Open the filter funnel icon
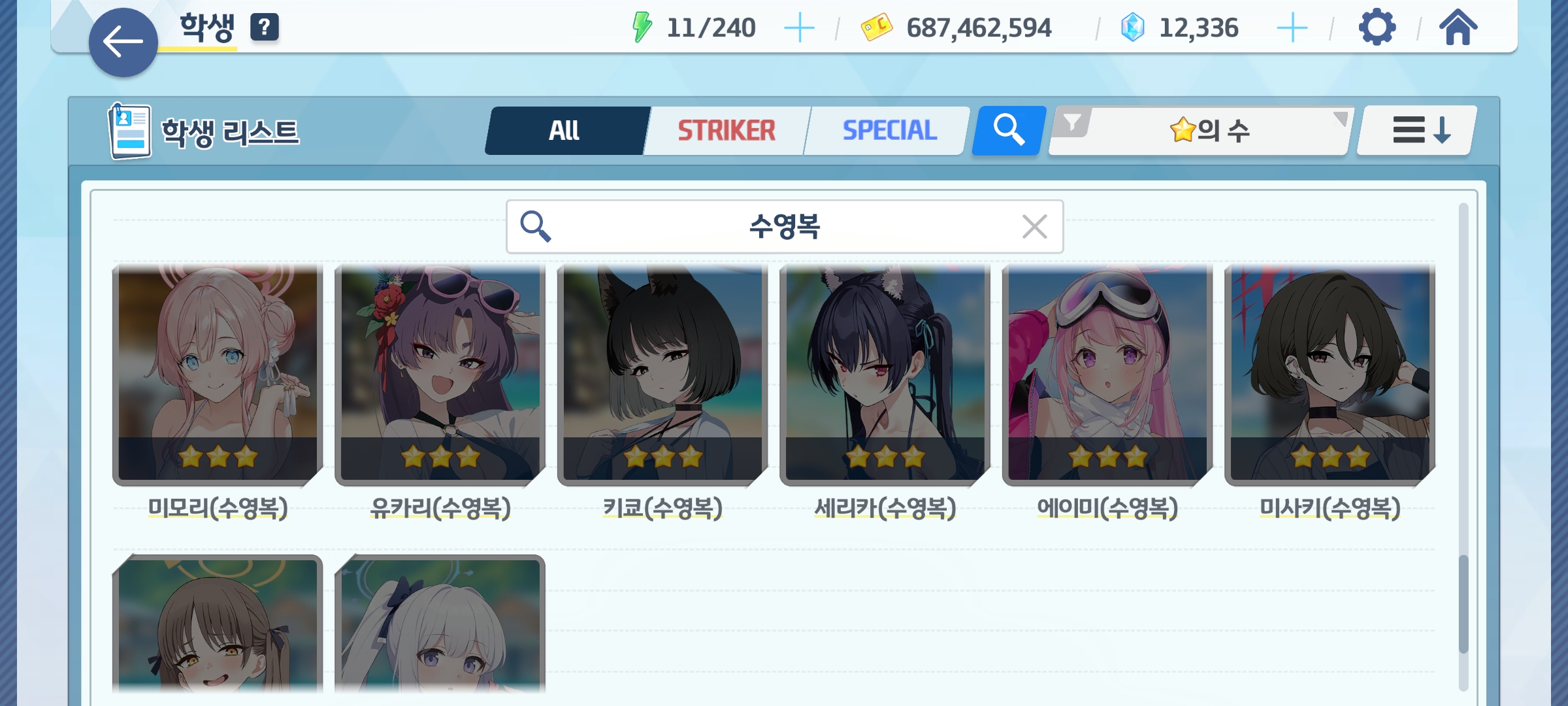The image size is (1568, 706). coord(1072,123)
